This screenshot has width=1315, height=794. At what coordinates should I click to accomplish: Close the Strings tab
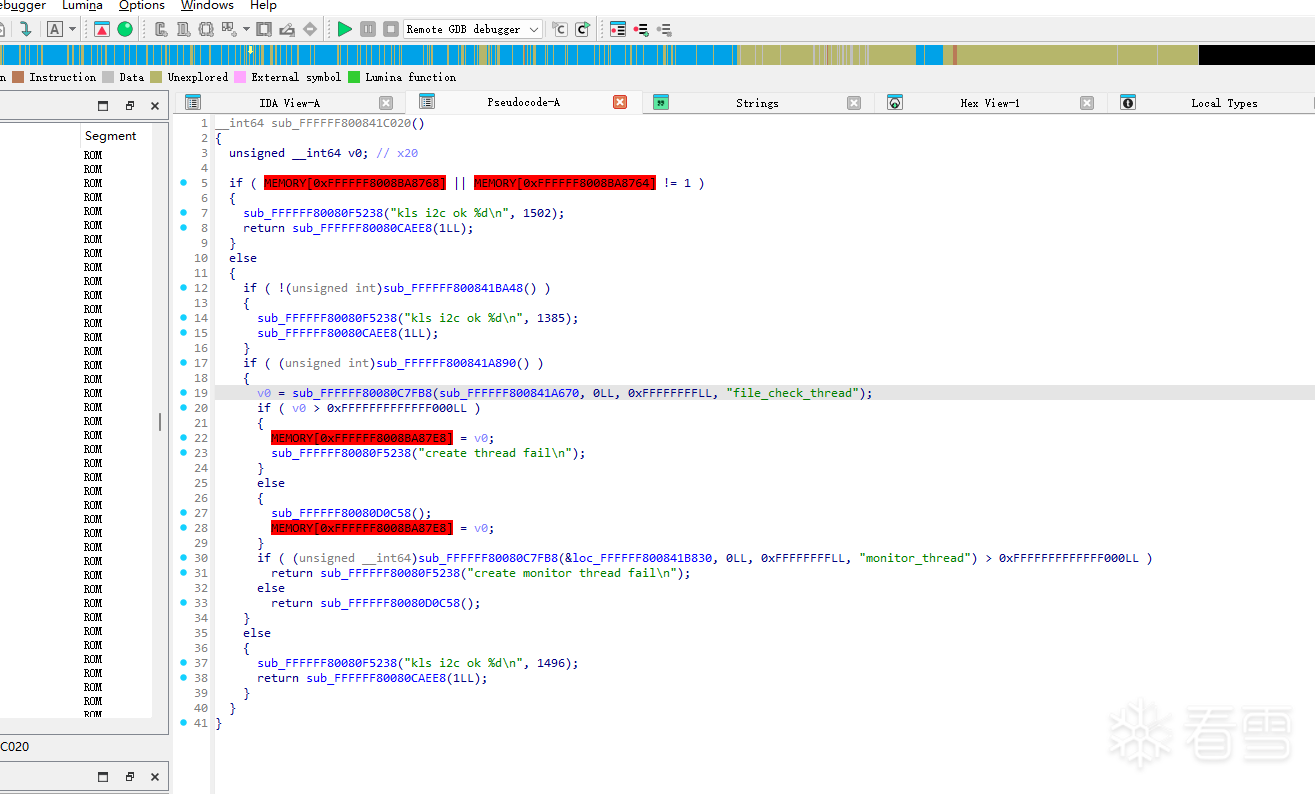tap(854, 103)
